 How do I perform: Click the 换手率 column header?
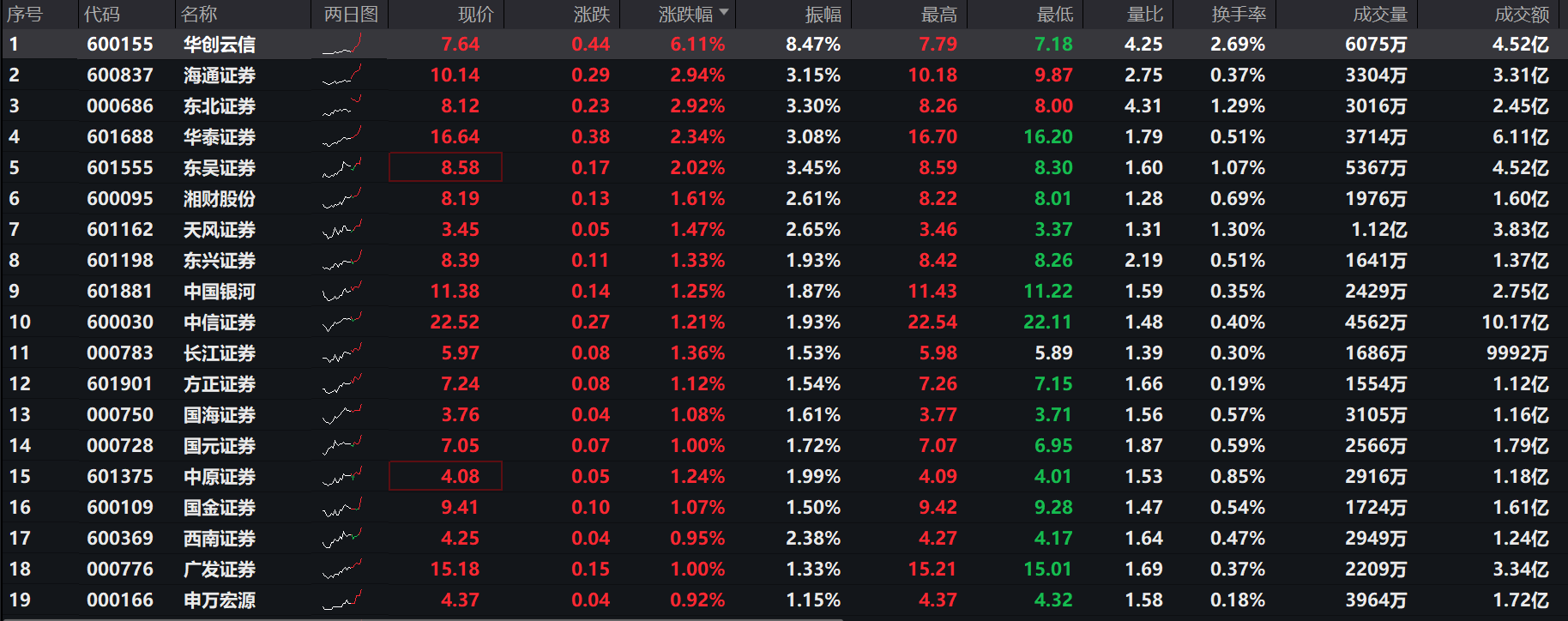[1238, 15]
